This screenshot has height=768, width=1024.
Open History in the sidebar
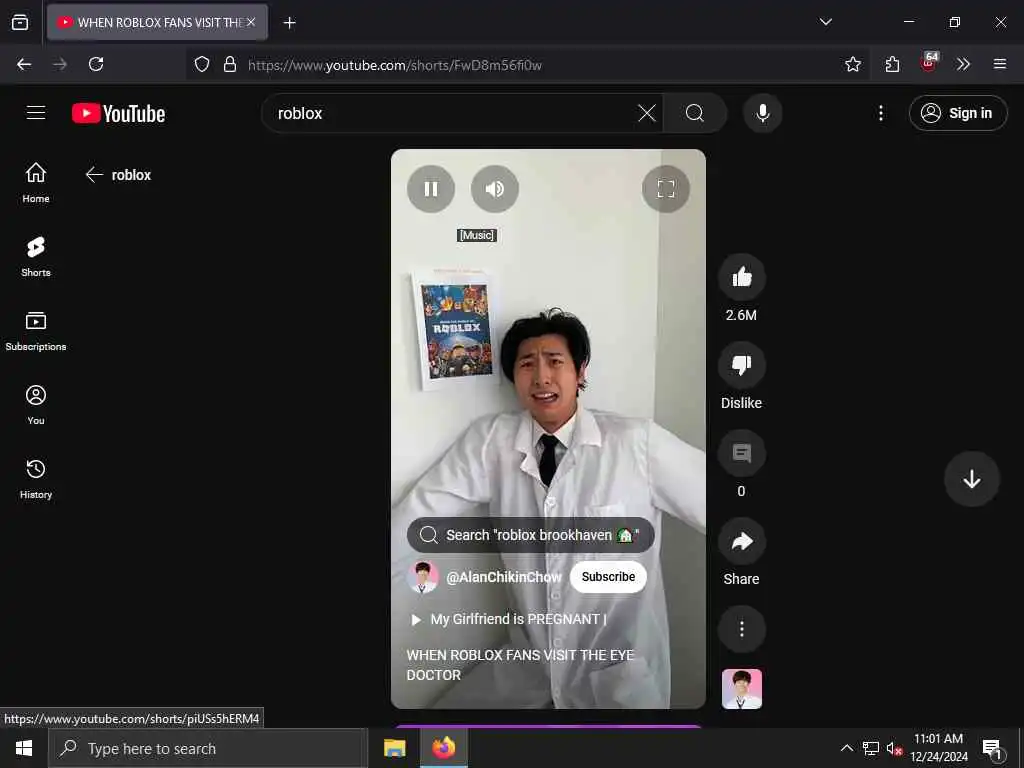(36, 479)
